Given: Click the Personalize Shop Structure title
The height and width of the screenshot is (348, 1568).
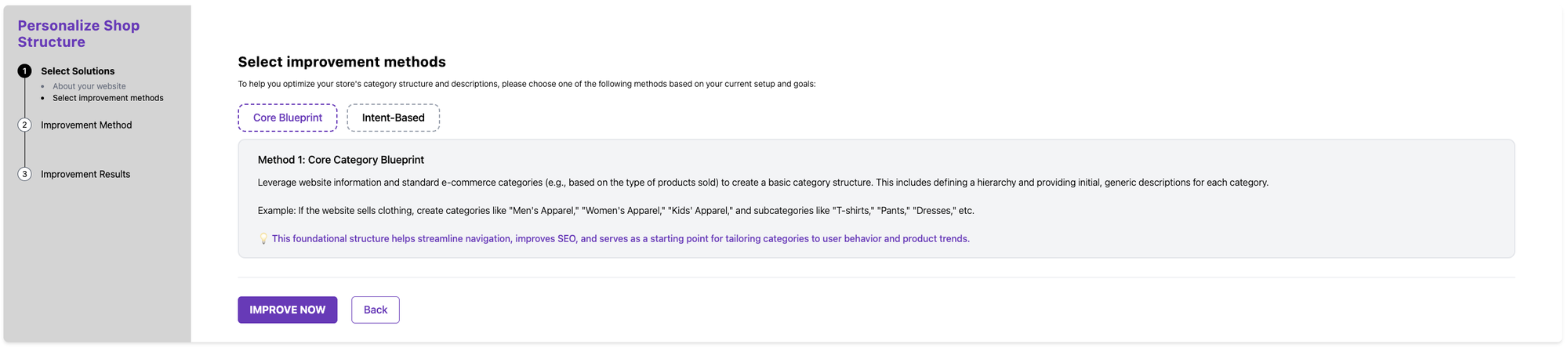Looking at the screenshot, I should click(x=78, y=34).
